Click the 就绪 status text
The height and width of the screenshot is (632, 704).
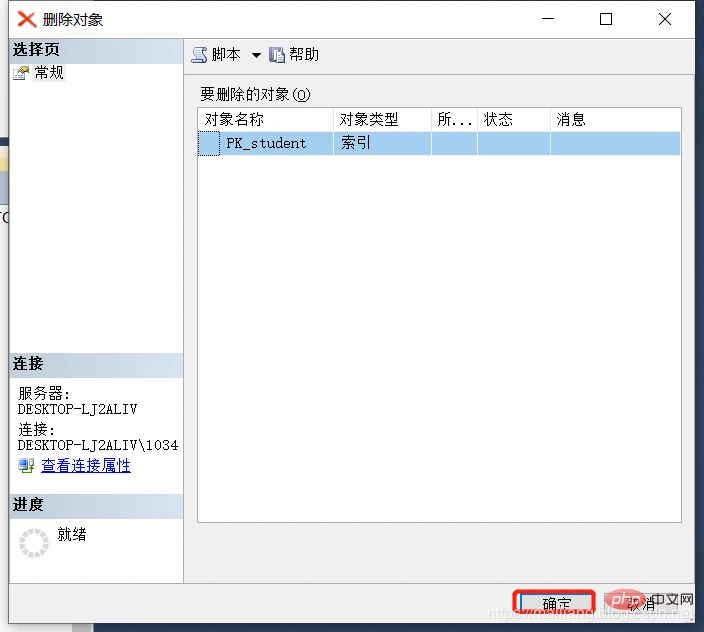point(71,534)
